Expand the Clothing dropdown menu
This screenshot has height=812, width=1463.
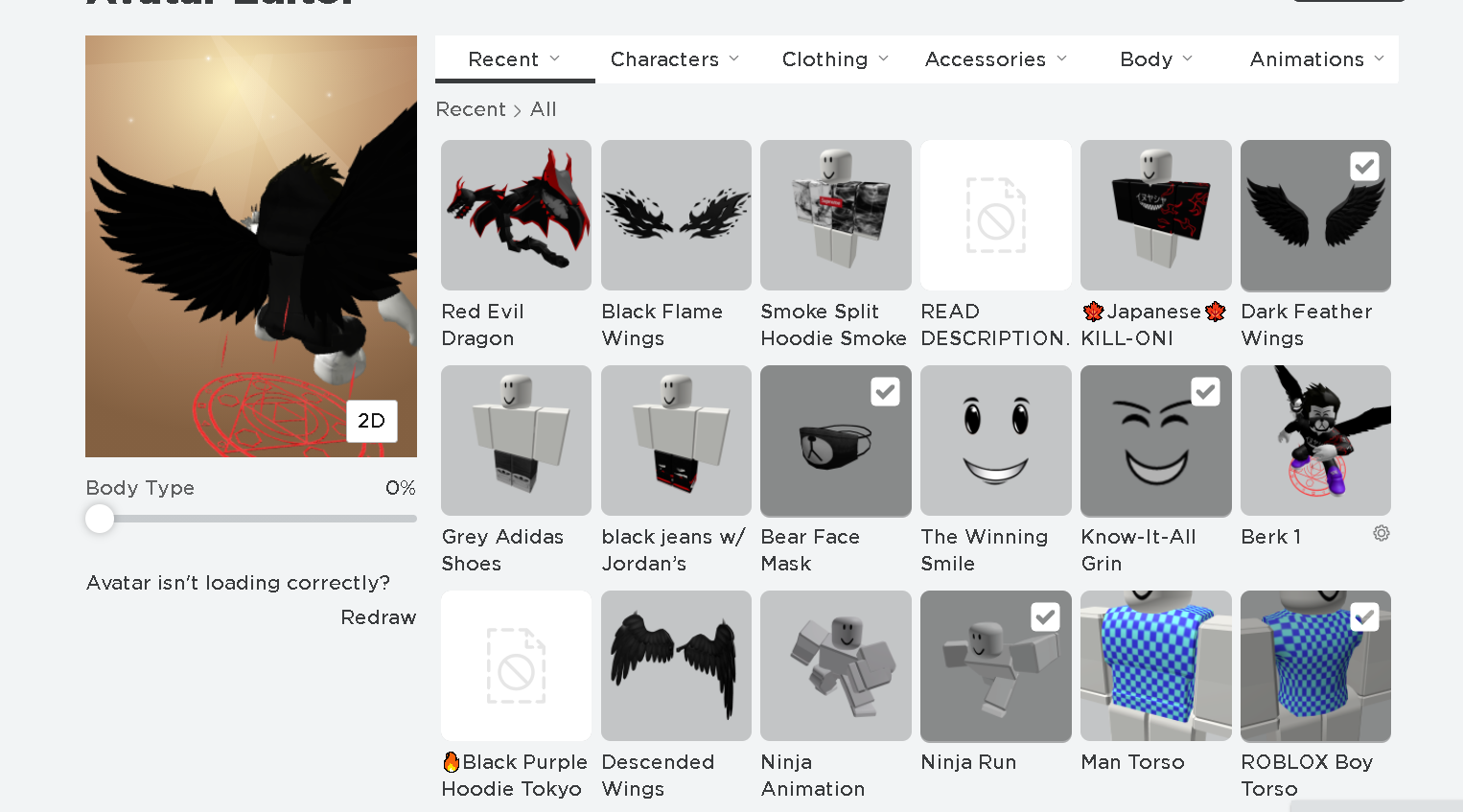tap(835, 59)
